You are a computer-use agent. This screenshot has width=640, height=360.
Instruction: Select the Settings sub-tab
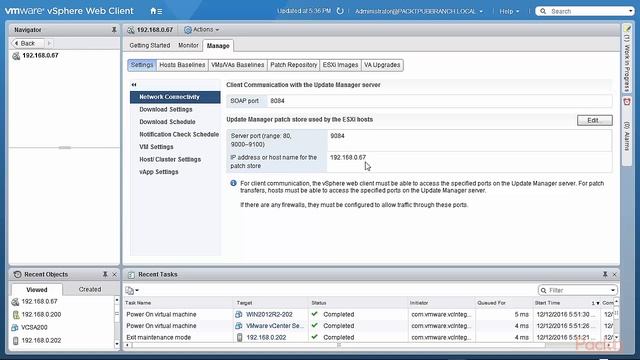pos(142,65)
